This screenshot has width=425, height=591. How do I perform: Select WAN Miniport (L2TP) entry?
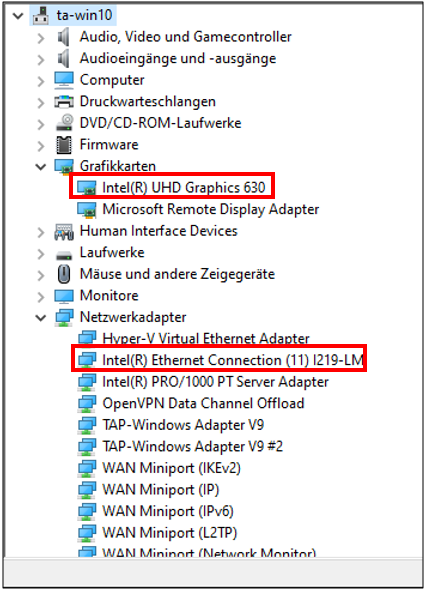coord(170,533)
